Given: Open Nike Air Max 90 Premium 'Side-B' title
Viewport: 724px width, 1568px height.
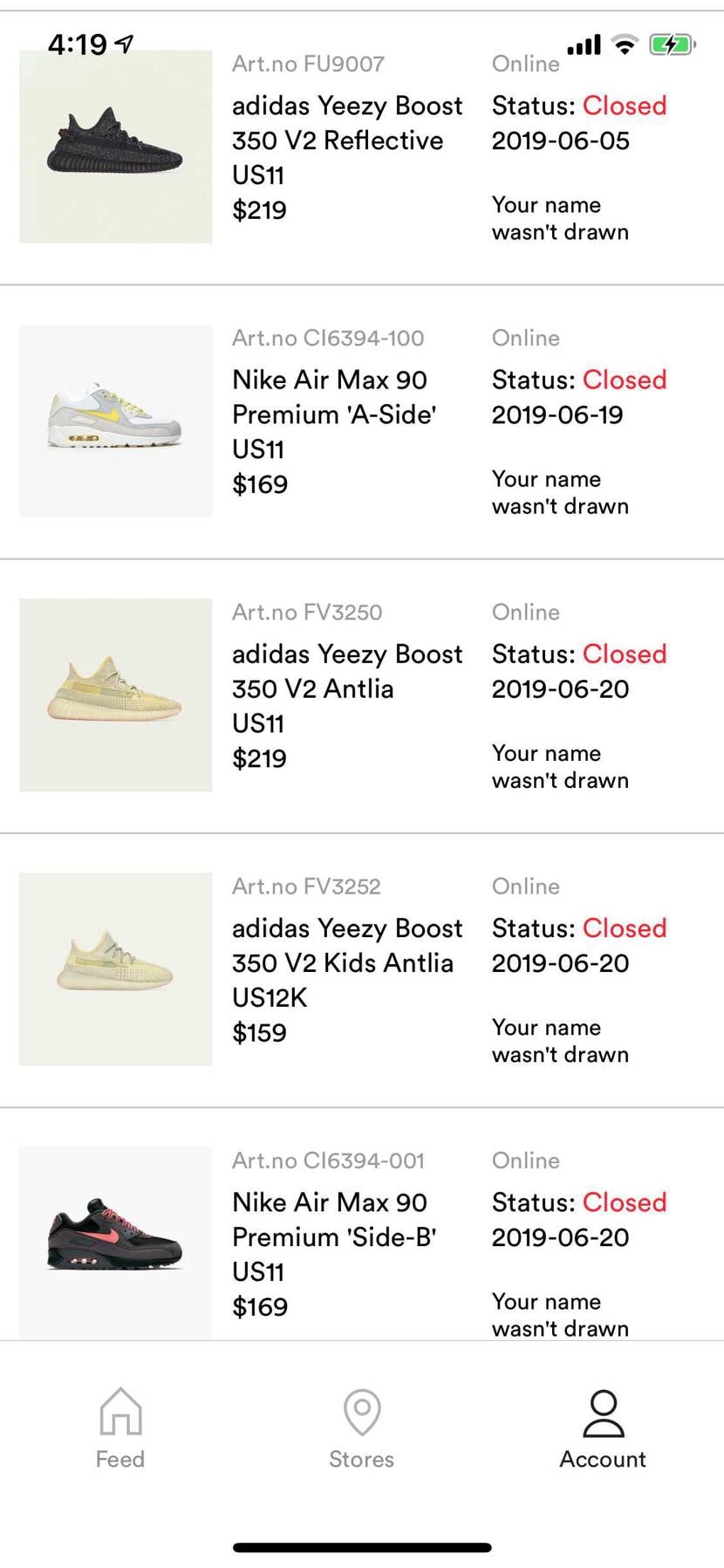Looking at the screenshot, I should point(333,1219).
